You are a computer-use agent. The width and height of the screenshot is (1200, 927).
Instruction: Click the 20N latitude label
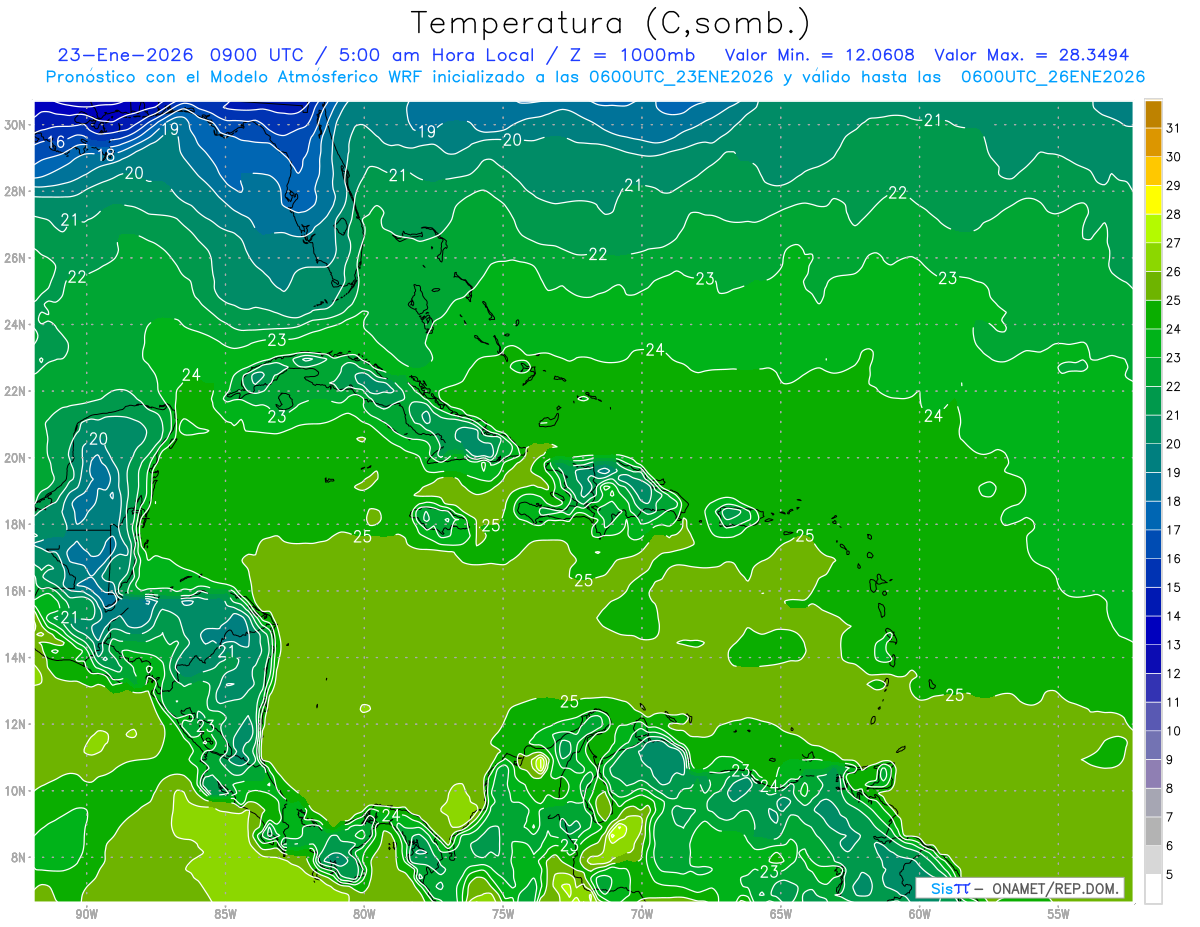[17, 458]
